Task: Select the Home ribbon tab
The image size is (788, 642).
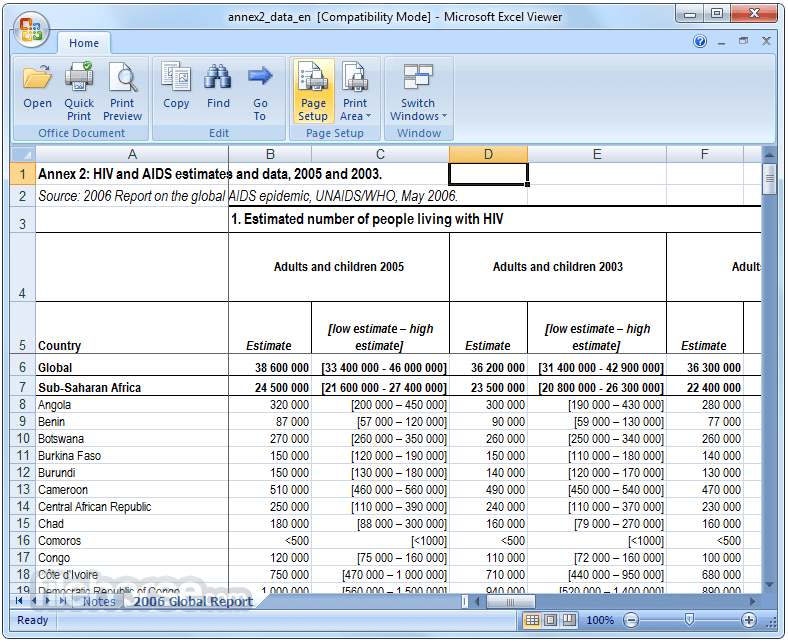Action: tap(84, 43)
